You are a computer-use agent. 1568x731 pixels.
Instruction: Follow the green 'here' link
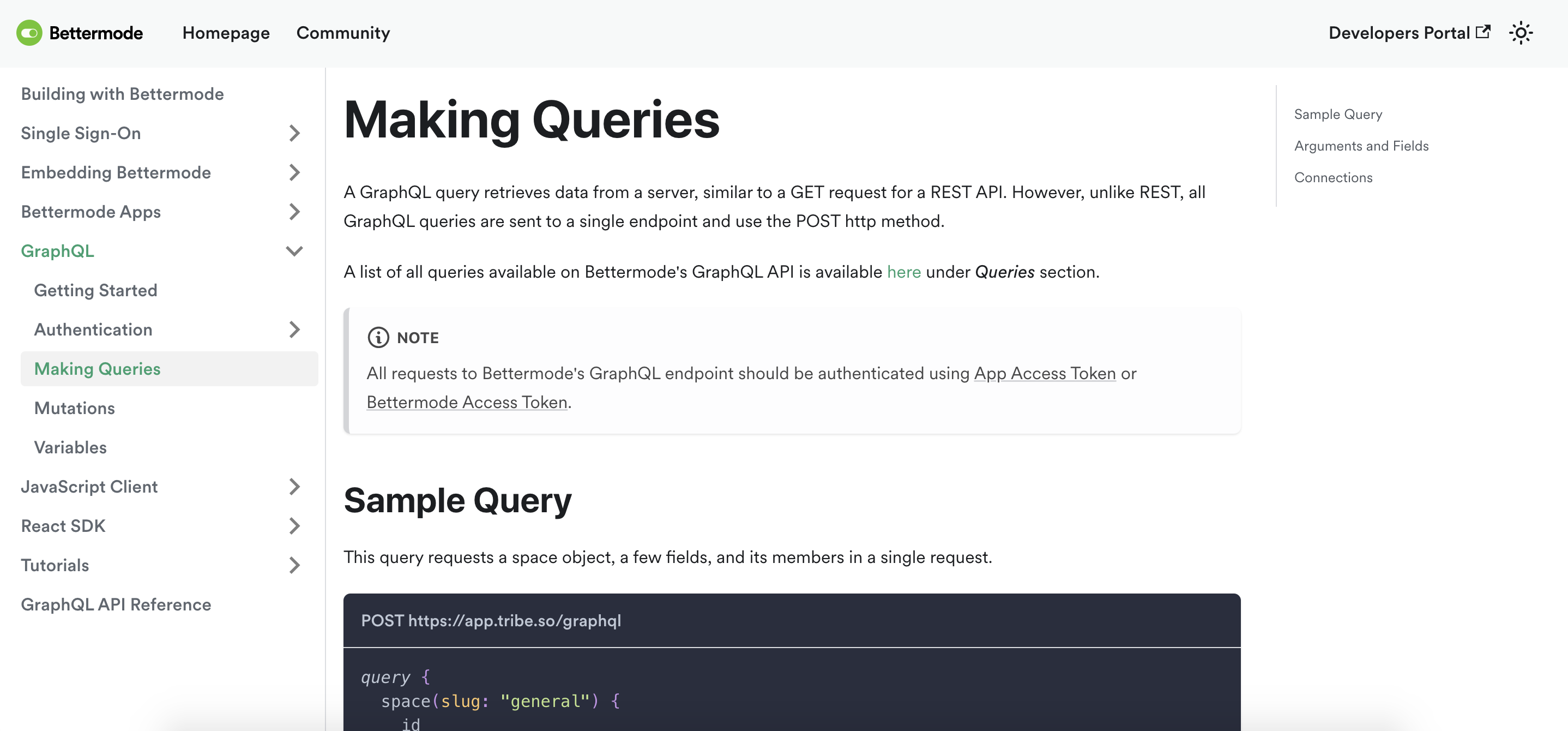[x=903, y=272]
